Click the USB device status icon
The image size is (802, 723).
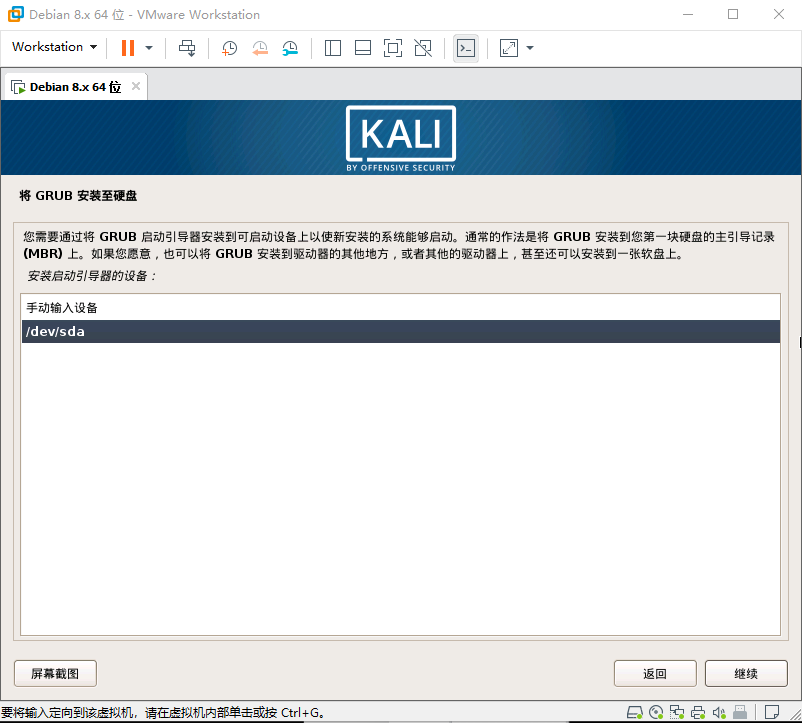coord(740,712)
